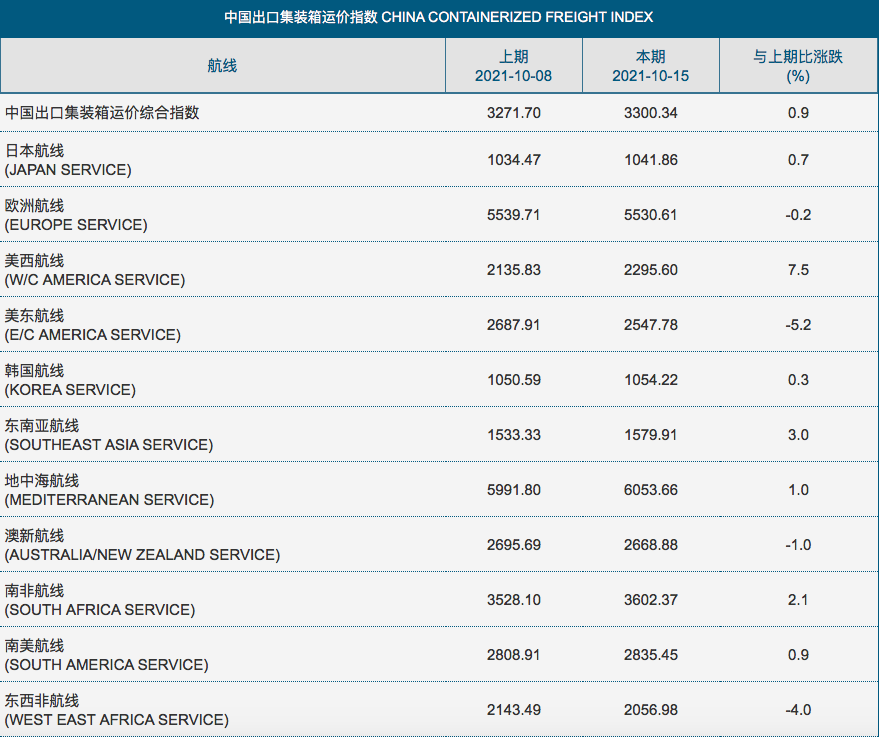This screenshot has height=737, width=879.
Task: Click South Africa current value 3602.37
Action: (650, 599)
